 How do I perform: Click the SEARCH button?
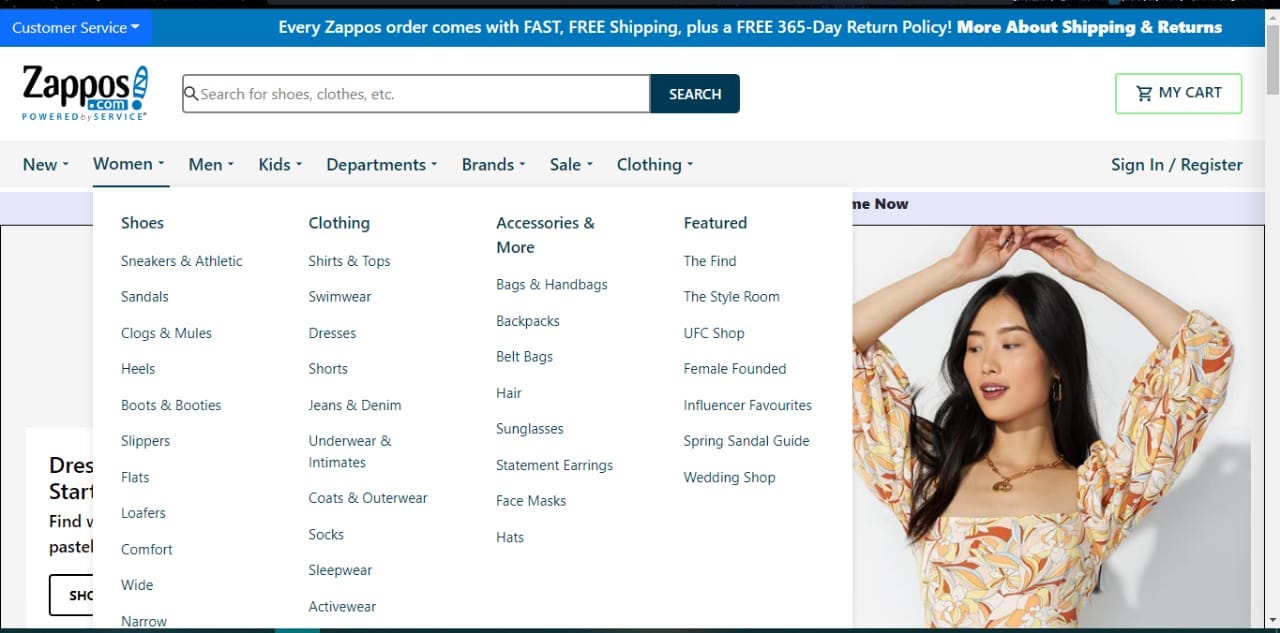(x=695, y=93)
